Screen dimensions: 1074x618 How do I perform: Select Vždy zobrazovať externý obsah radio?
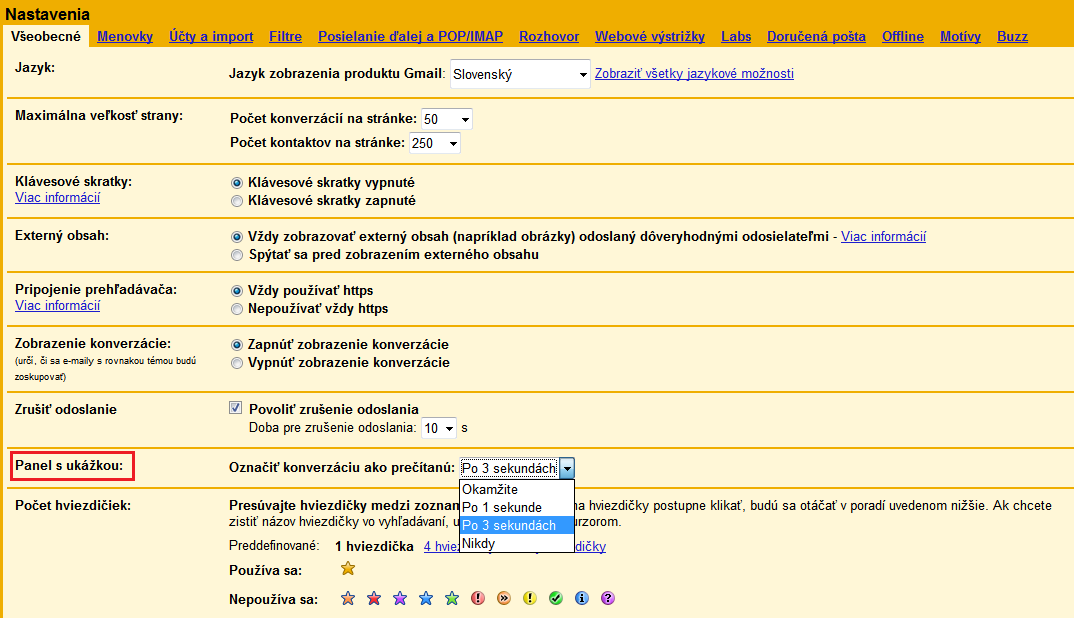click(x=237, y=237)
